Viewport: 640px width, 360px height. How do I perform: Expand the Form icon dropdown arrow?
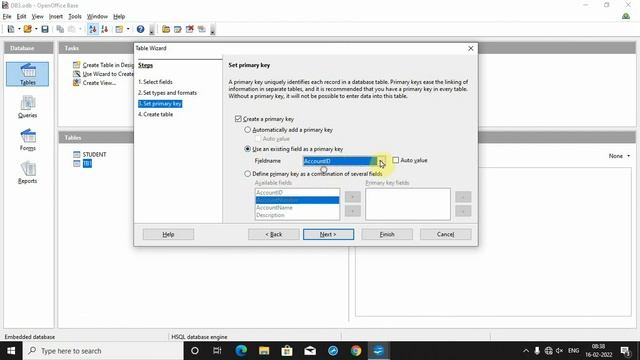[128, 29]
